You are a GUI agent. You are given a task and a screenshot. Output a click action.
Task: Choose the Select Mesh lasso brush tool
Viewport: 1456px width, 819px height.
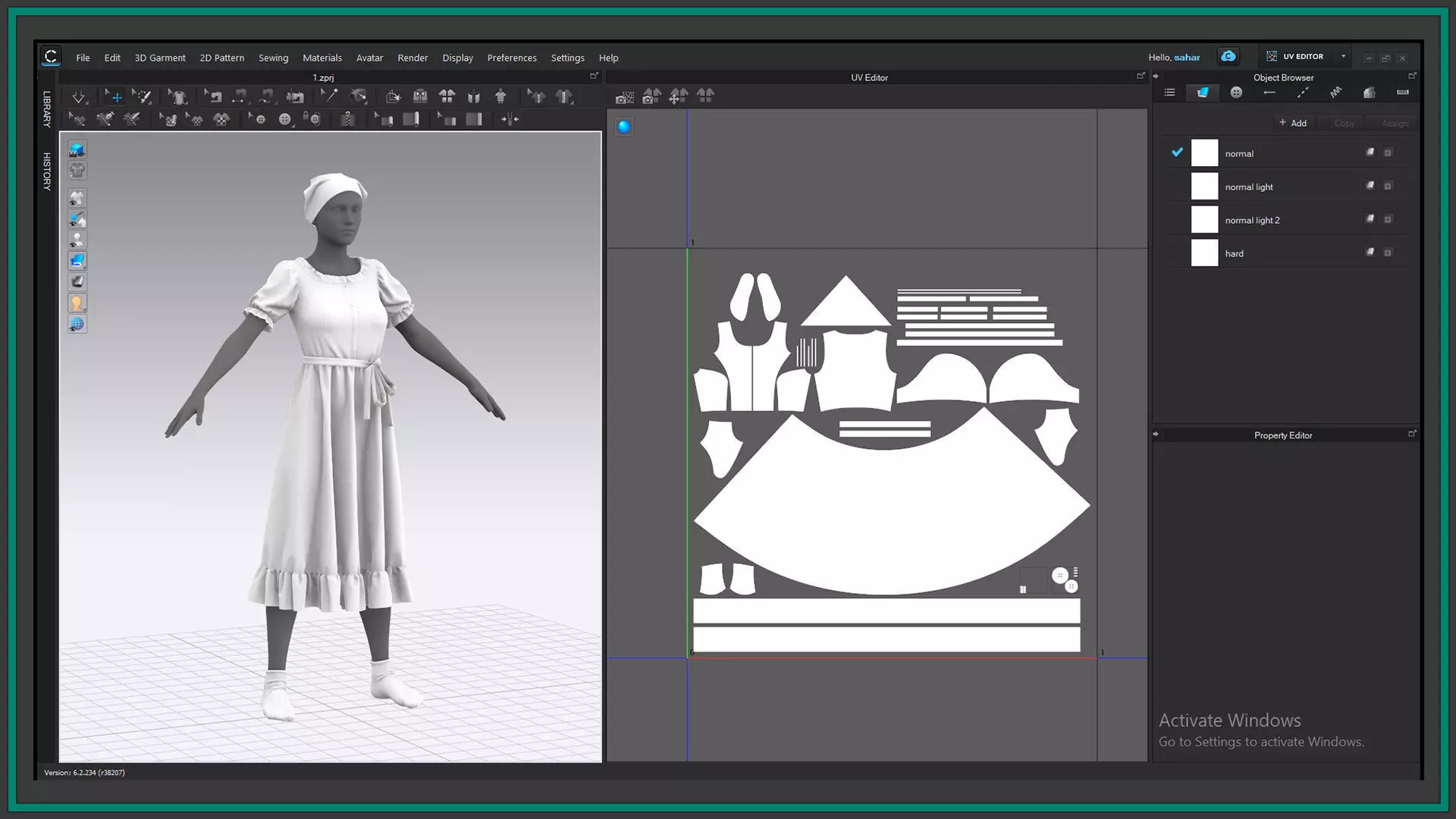coord(142,96)
